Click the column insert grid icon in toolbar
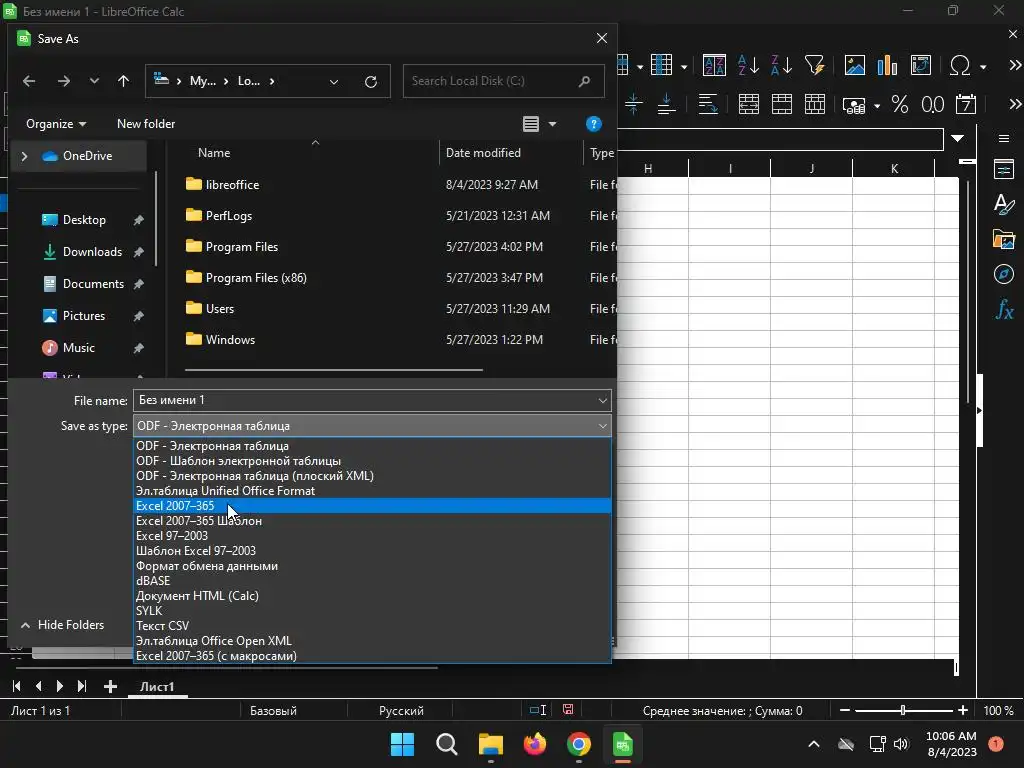The height and width of the screenshot is (768, 1024). coord(661,65)
